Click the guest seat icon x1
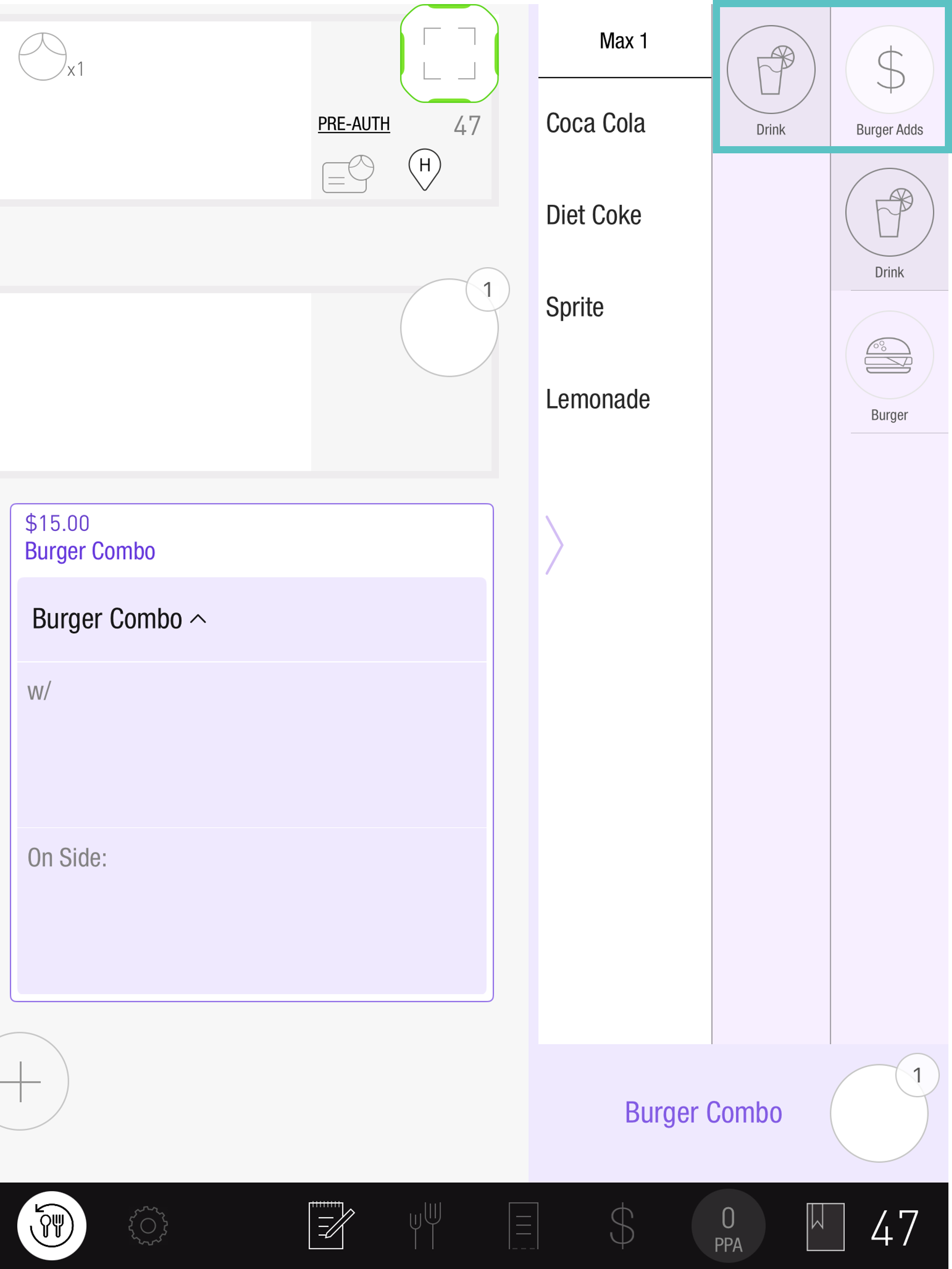This screenshot has width=952, height=1269. [43, 57]
